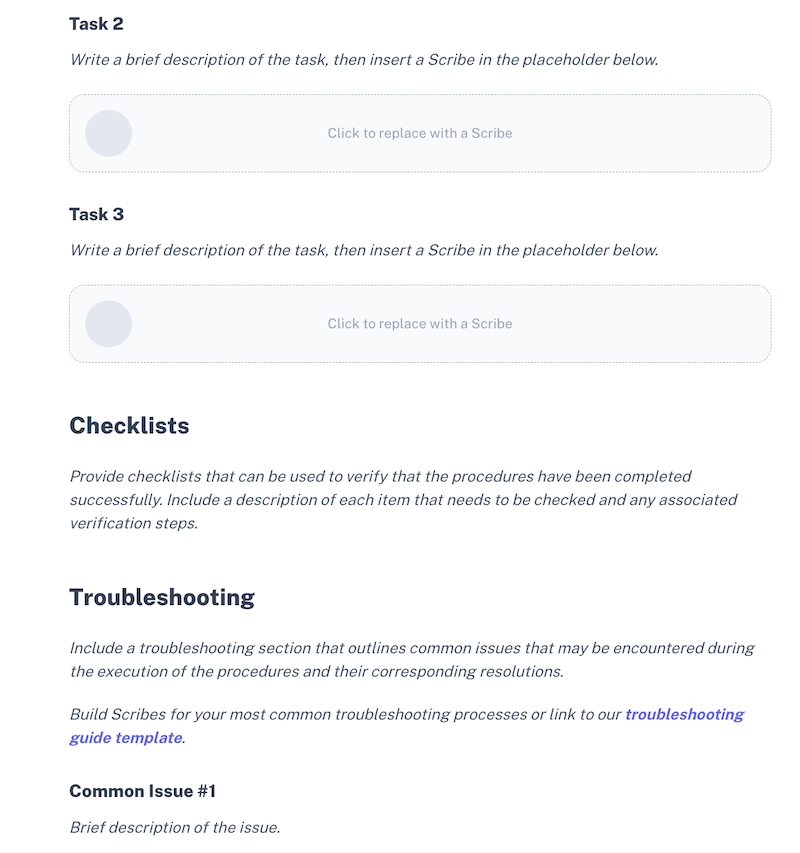Place cursor in the Build Scribes paragraph
800x853 pixels.
(x=340, y=714)
